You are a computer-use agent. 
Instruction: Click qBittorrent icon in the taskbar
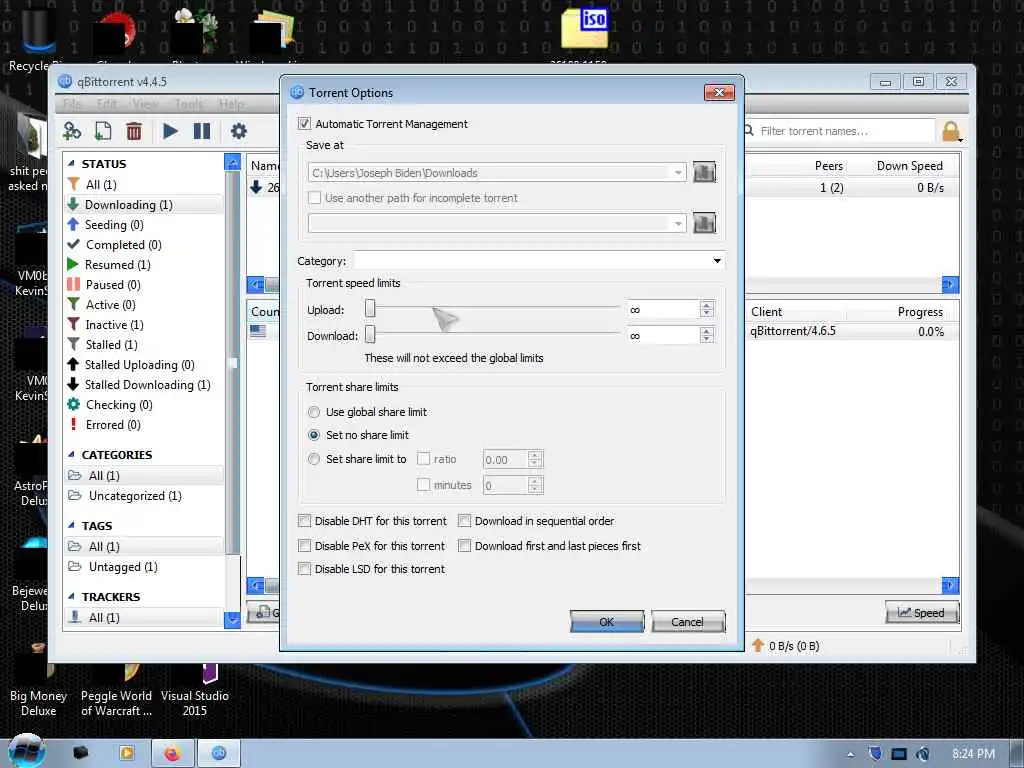219,754
